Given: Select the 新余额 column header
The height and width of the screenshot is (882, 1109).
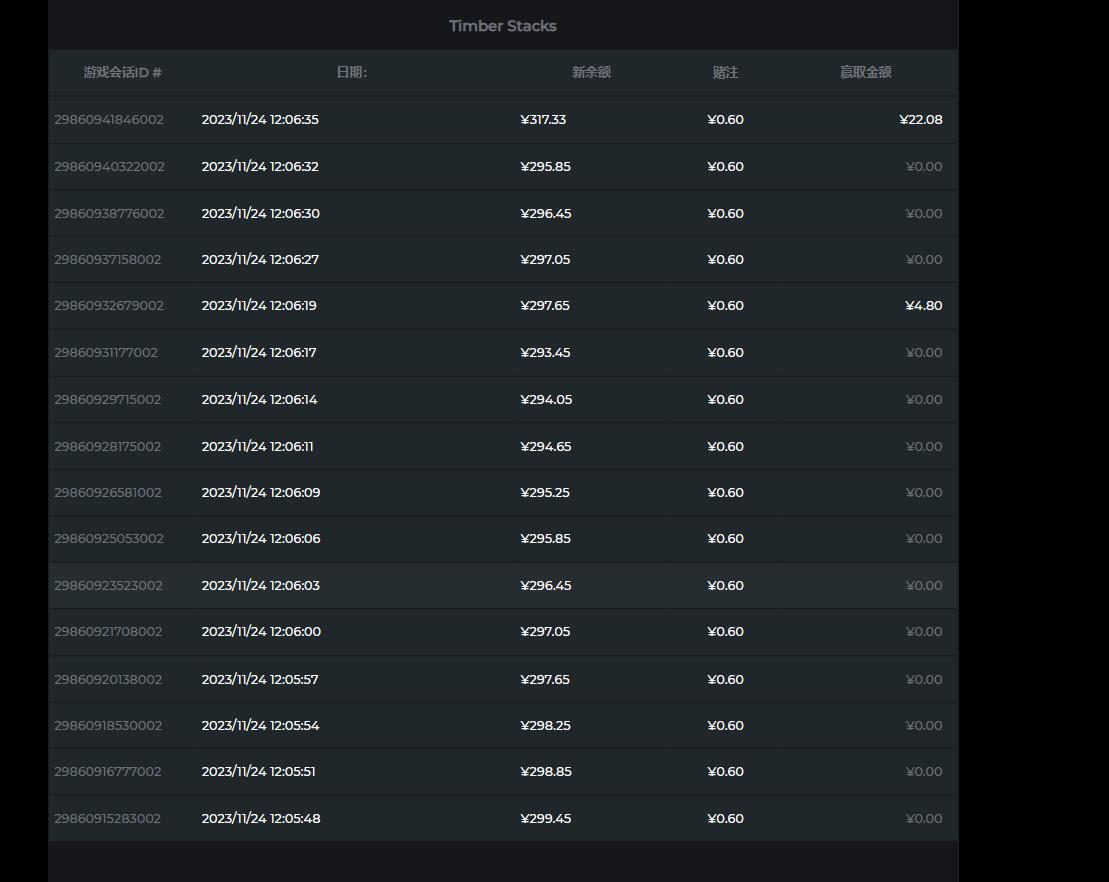Looking at the screenshot, I should point(591,72).
